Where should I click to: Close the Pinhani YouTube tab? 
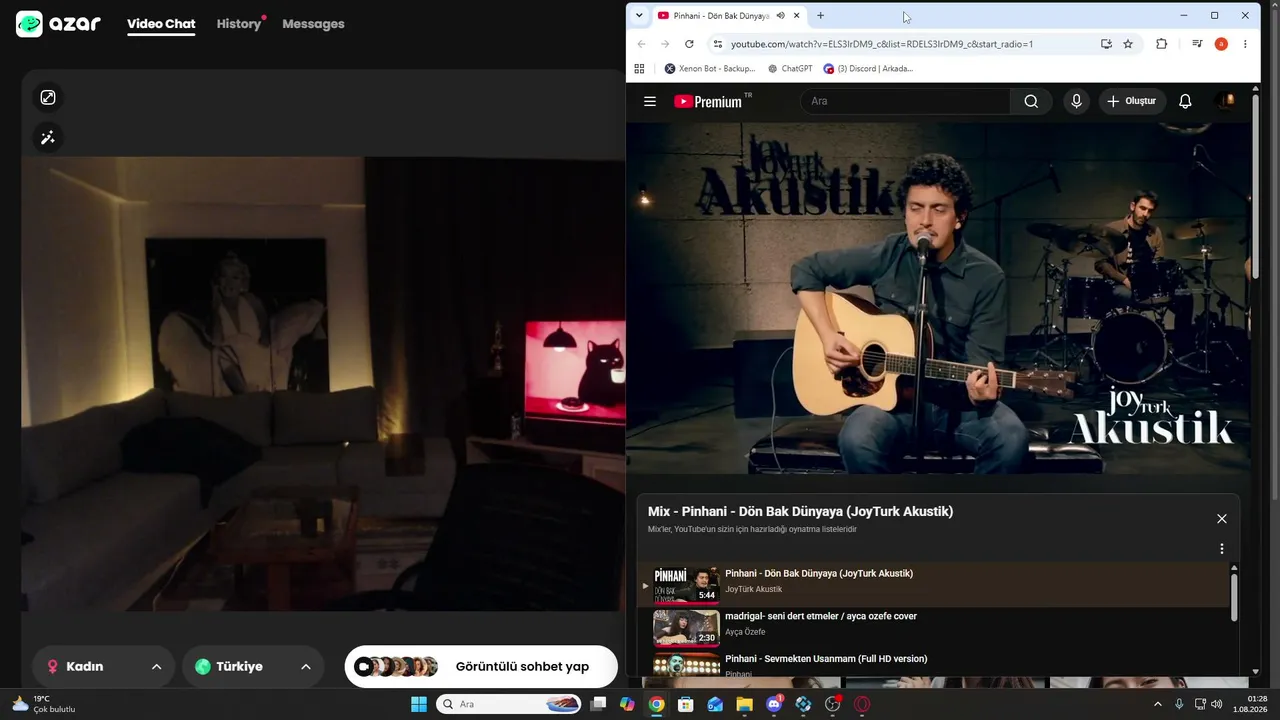[797, 16]
